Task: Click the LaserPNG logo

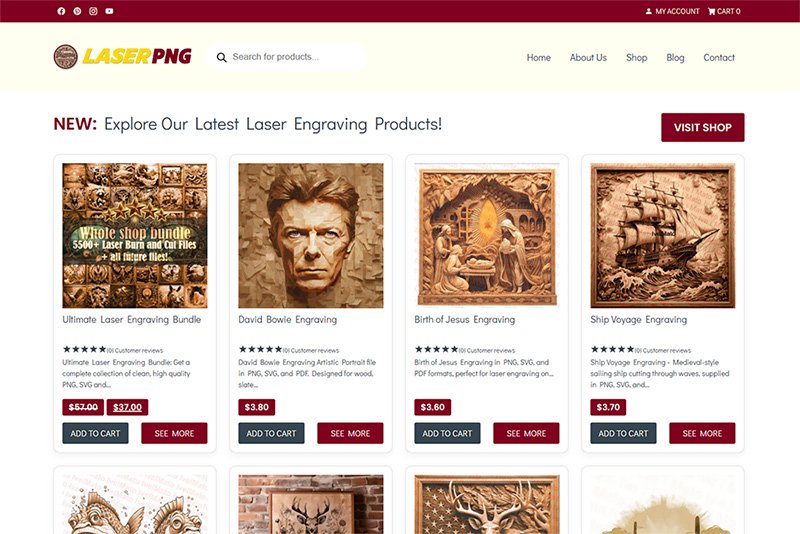Action: pos(122,56)
